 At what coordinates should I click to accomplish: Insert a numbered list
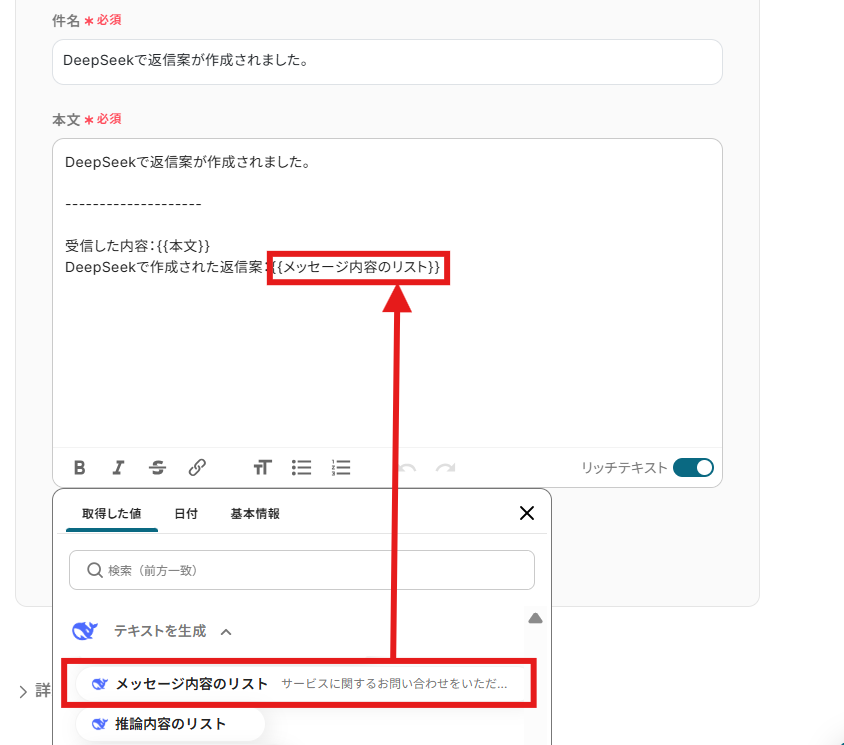click(341, 467)
